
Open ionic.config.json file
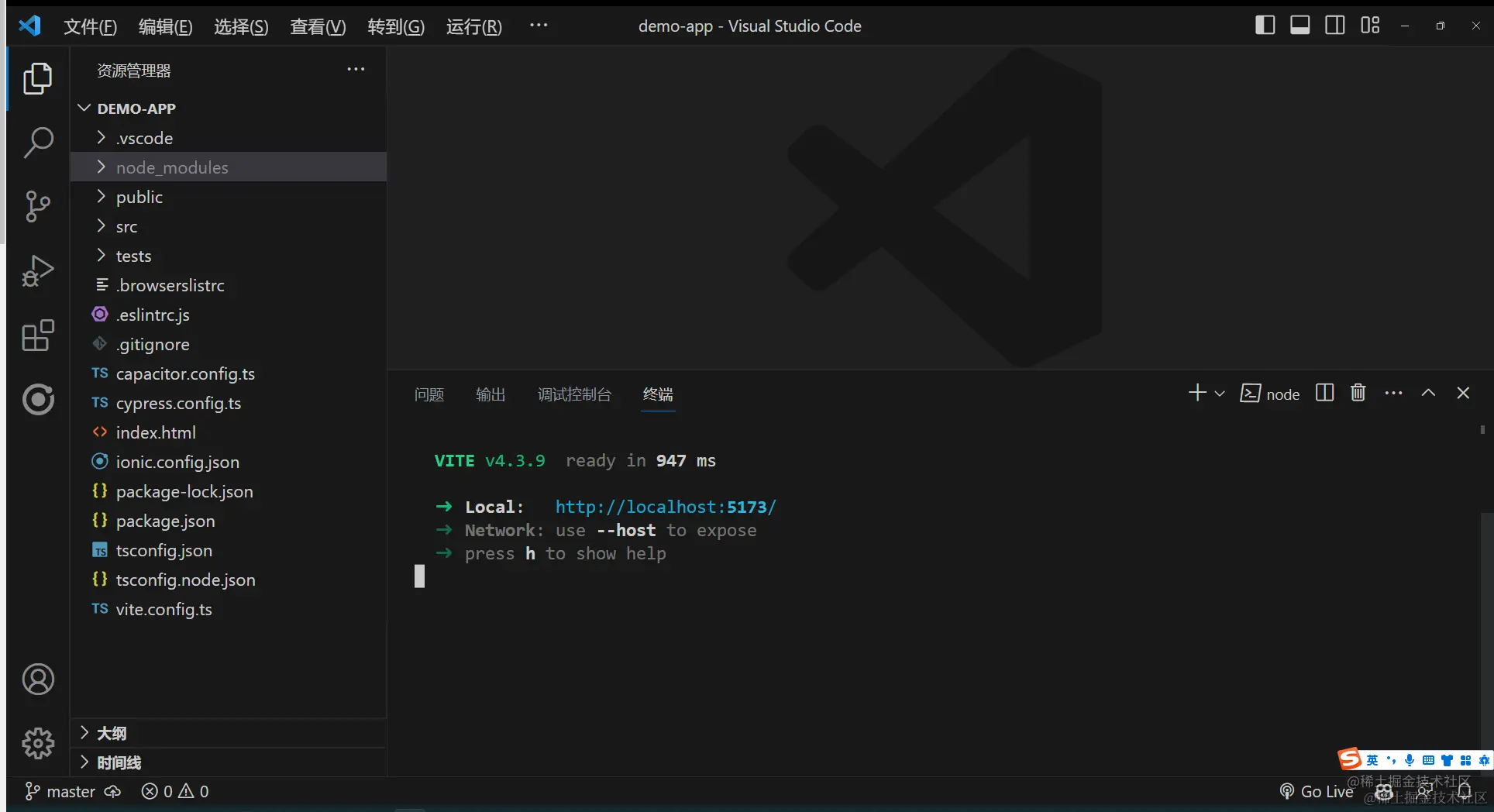pos(229,462)
